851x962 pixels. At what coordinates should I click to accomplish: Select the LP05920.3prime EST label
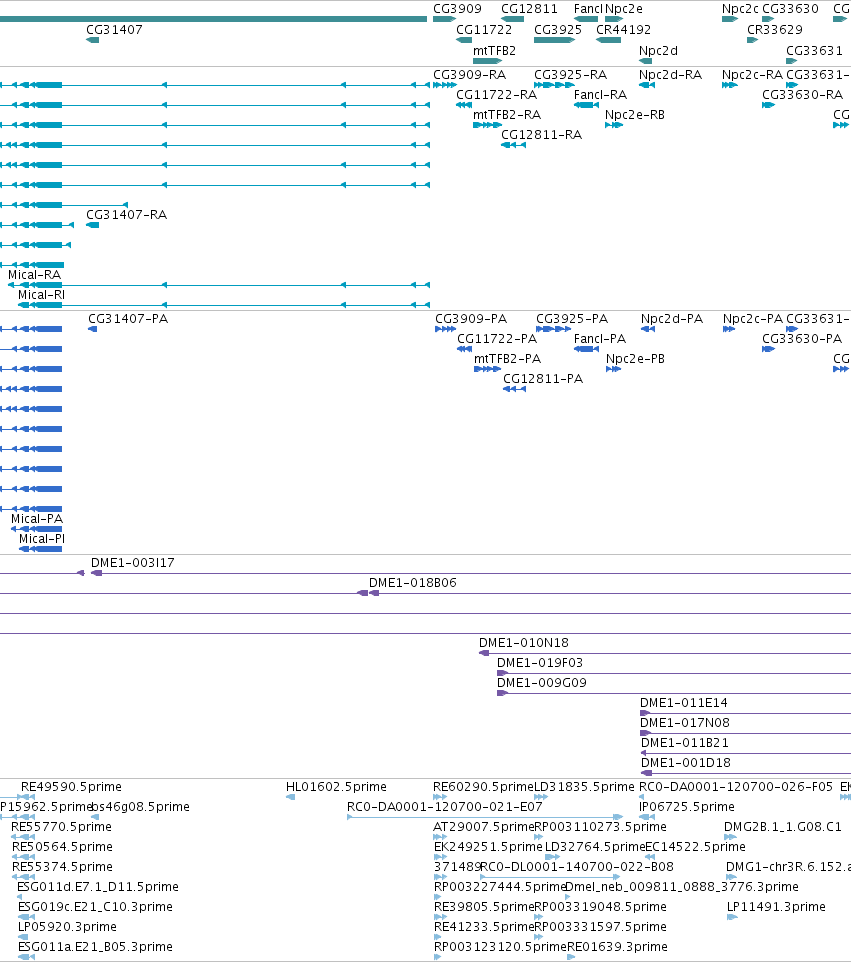[x=67, y=926]
